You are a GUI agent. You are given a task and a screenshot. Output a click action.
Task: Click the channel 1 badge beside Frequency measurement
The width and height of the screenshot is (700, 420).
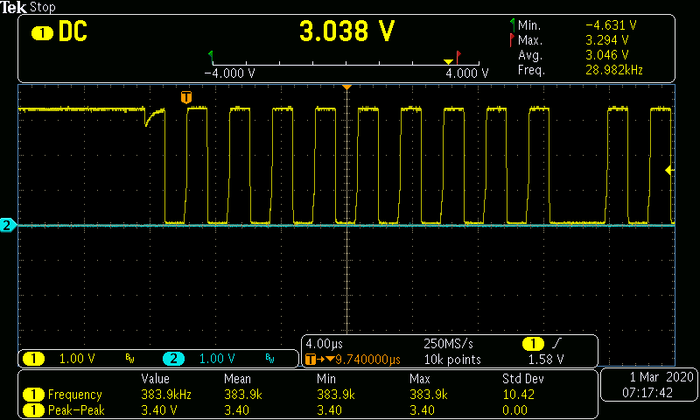33,395
